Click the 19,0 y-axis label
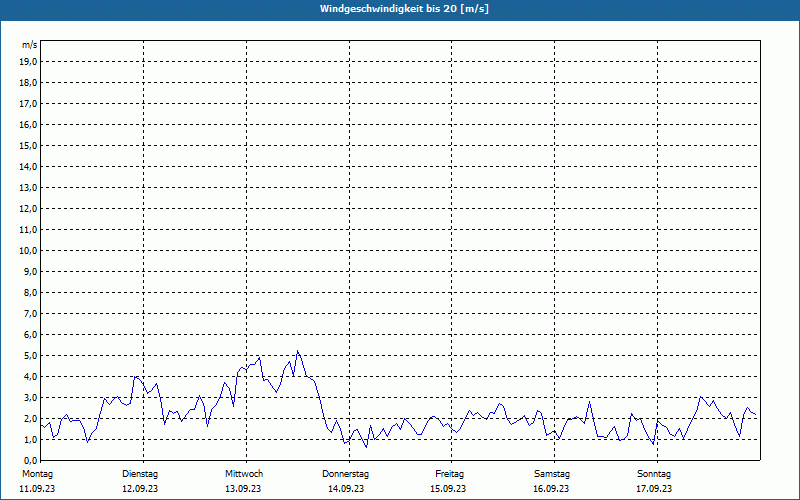 [28, 62]
